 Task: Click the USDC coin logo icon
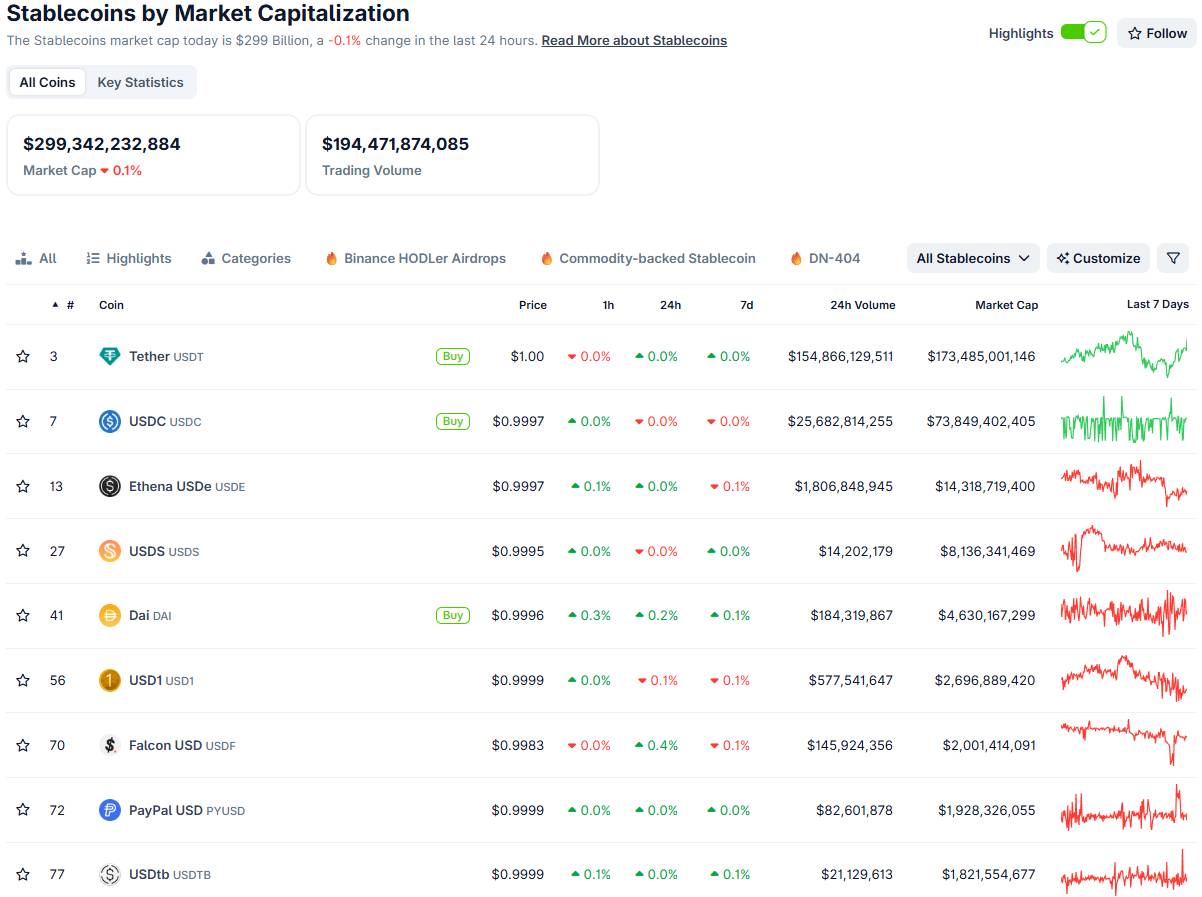(110, 421)
